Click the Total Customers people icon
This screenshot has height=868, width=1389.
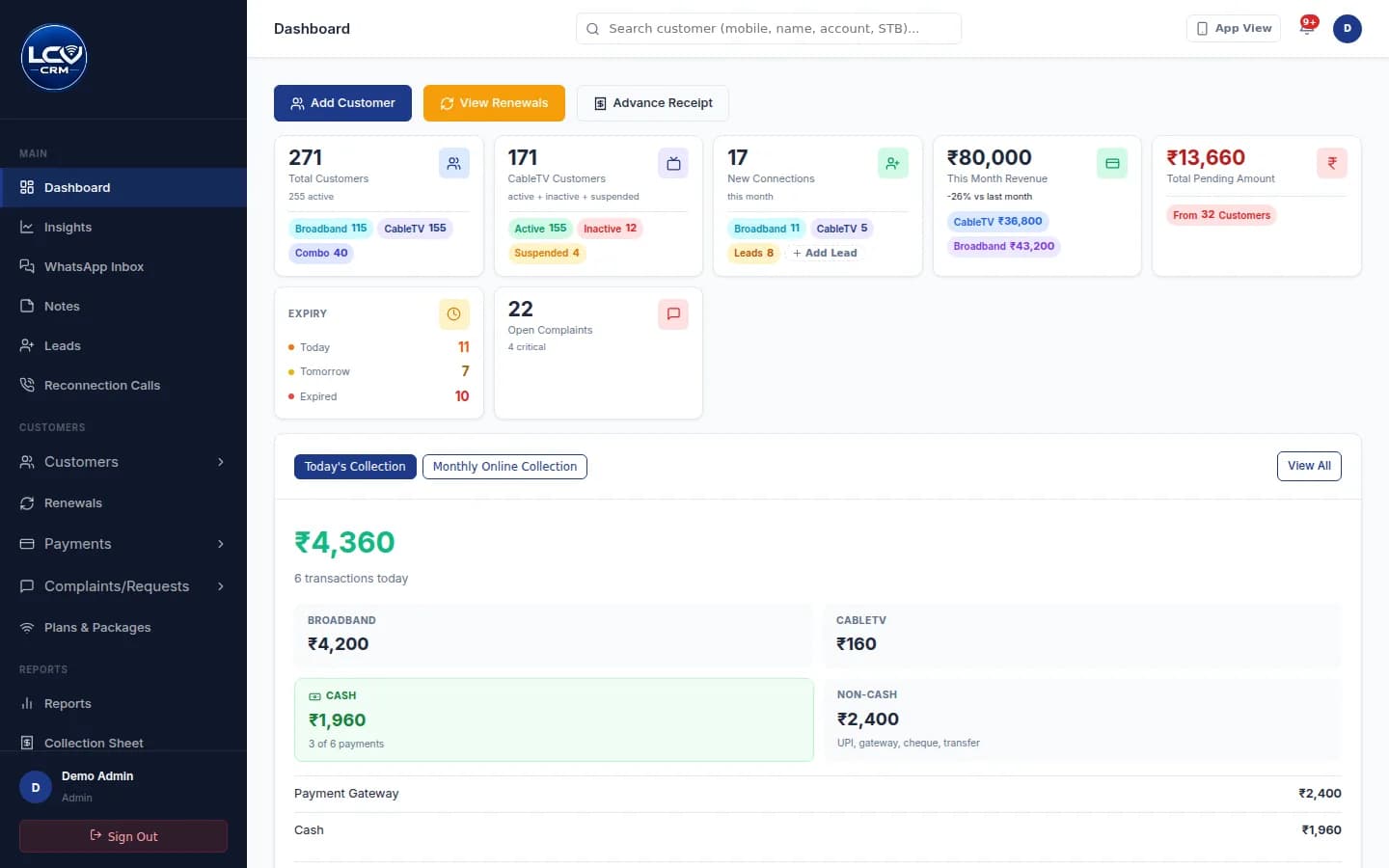click(453, 163)
